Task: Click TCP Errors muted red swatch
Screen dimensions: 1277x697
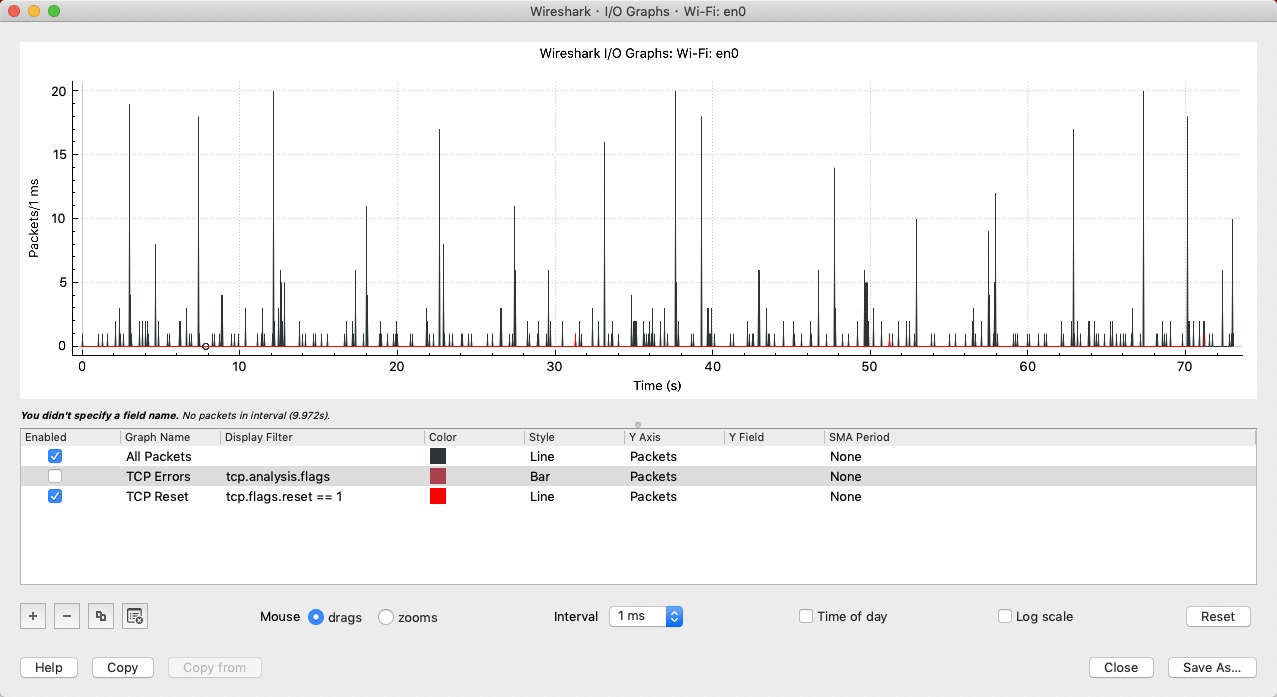Action: pyautogui.click(x=438, y=476)
